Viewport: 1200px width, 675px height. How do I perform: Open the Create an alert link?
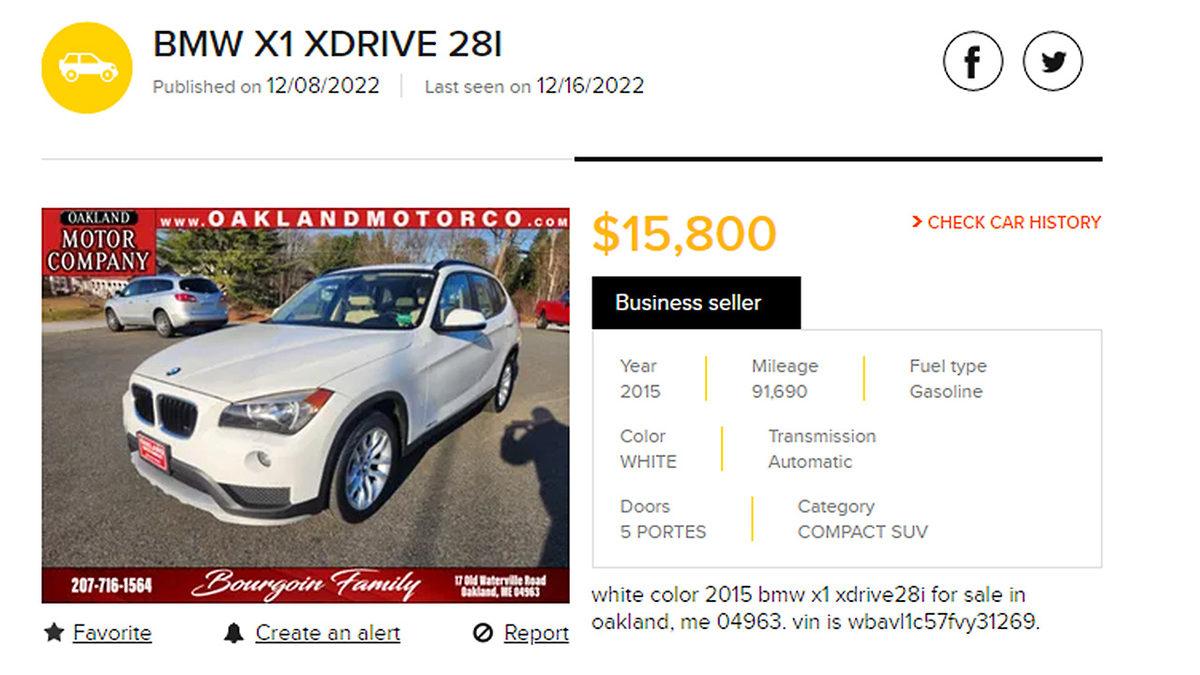pos(328,633)
